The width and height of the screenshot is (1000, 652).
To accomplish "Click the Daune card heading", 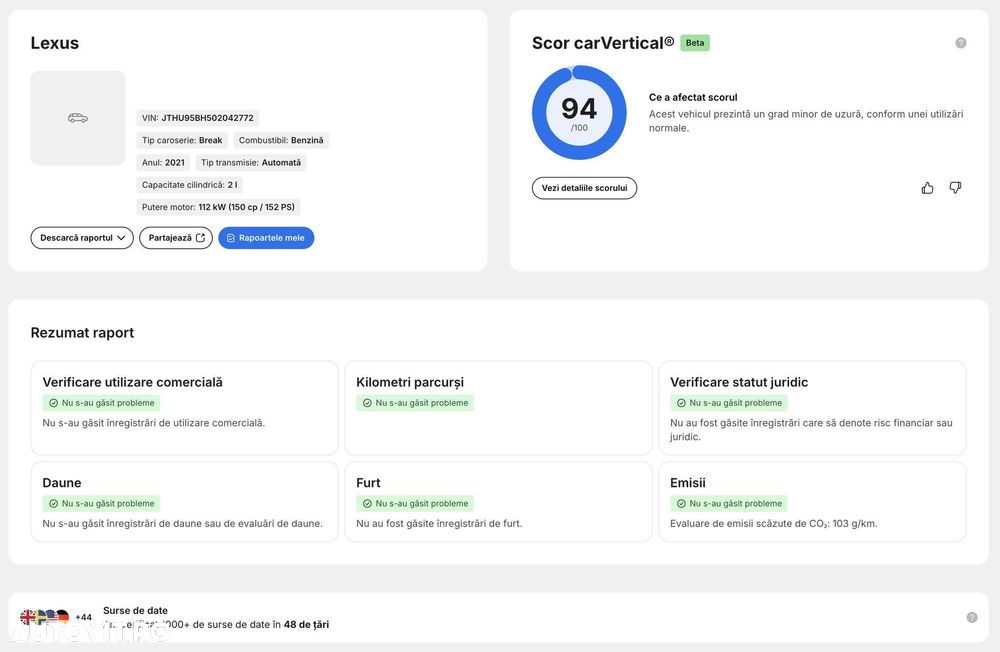I will [x=62, y=483].
